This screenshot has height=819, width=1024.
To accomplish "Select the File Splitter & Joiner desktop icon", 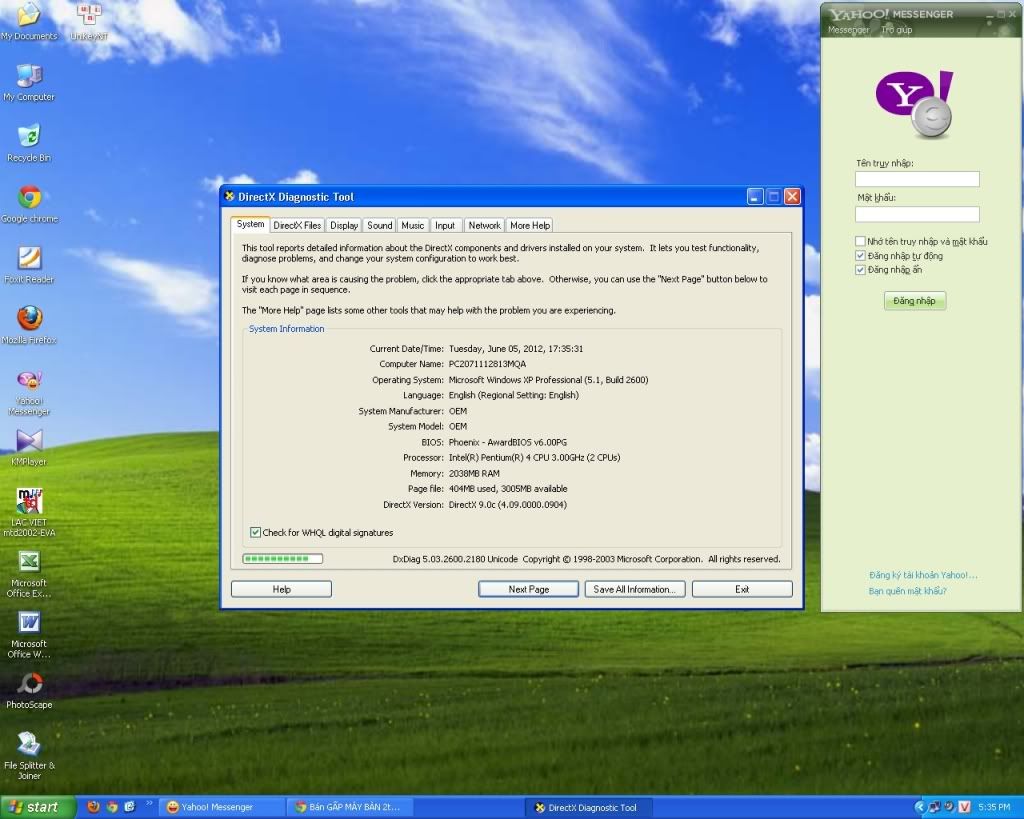I will click(29, 756).
